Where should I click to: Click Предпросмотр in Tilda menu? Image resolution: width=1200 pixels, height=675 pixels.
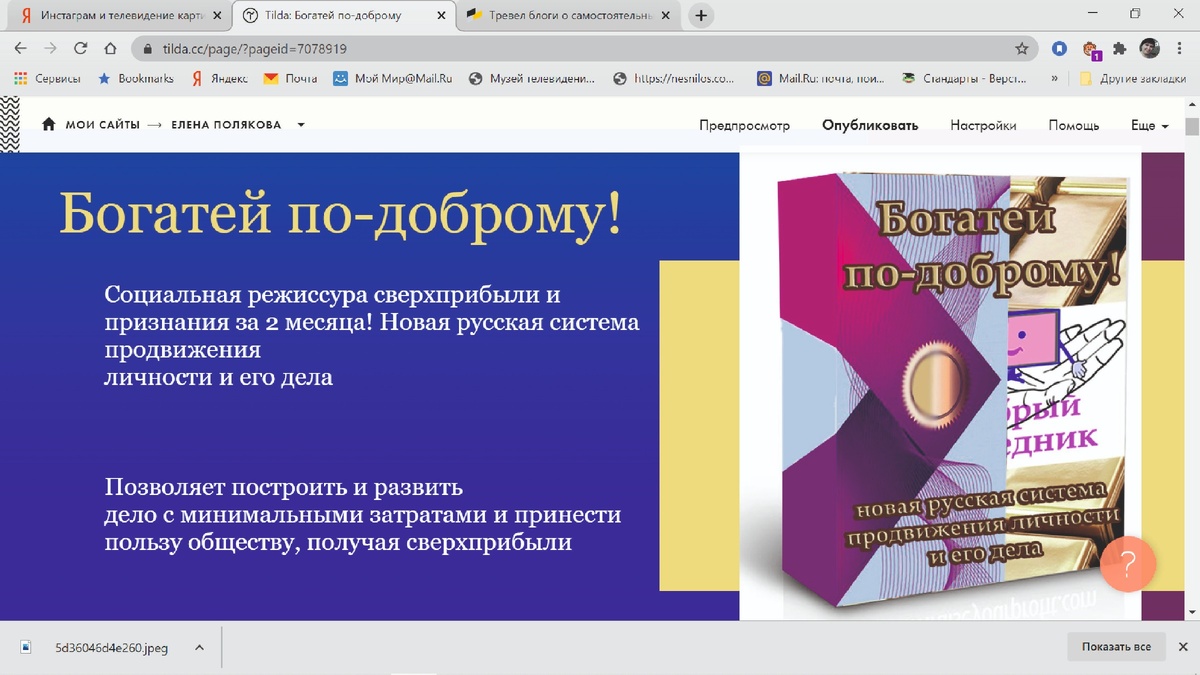pos(744,125)
